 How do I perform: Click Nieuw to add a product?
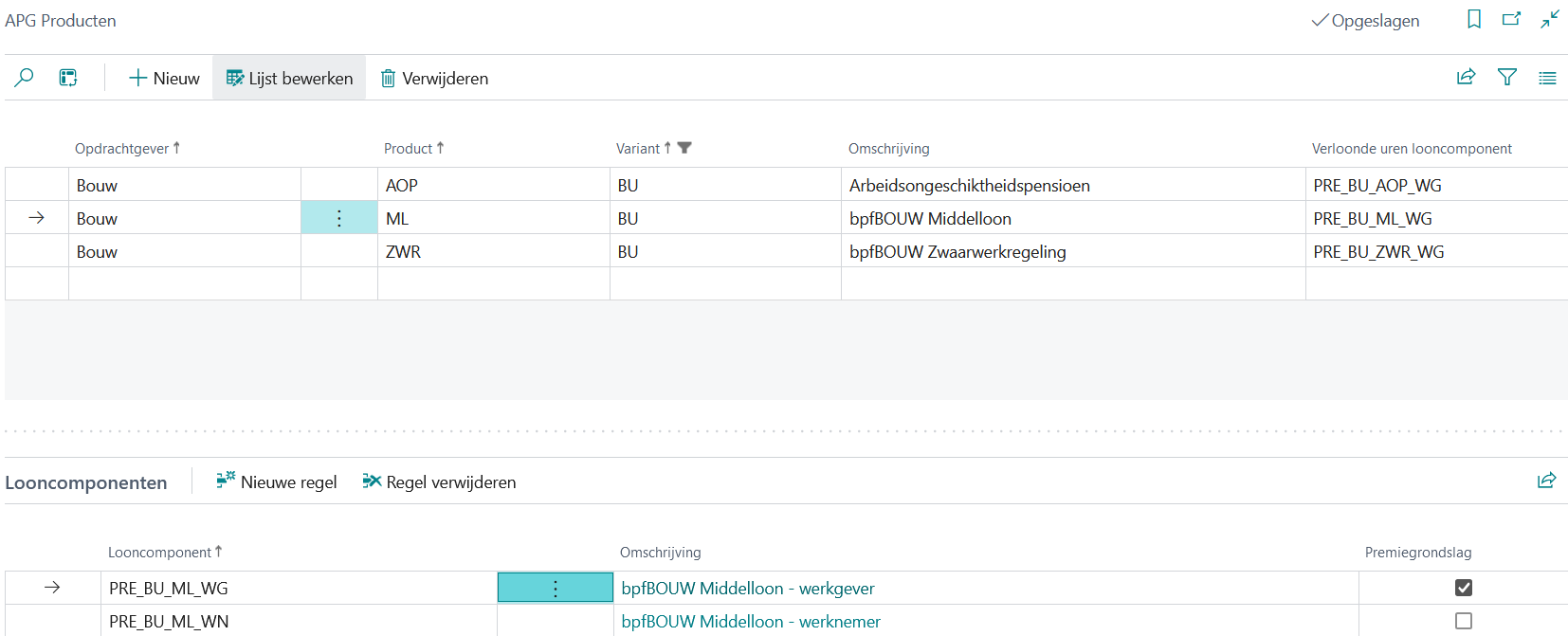(164, 79)
